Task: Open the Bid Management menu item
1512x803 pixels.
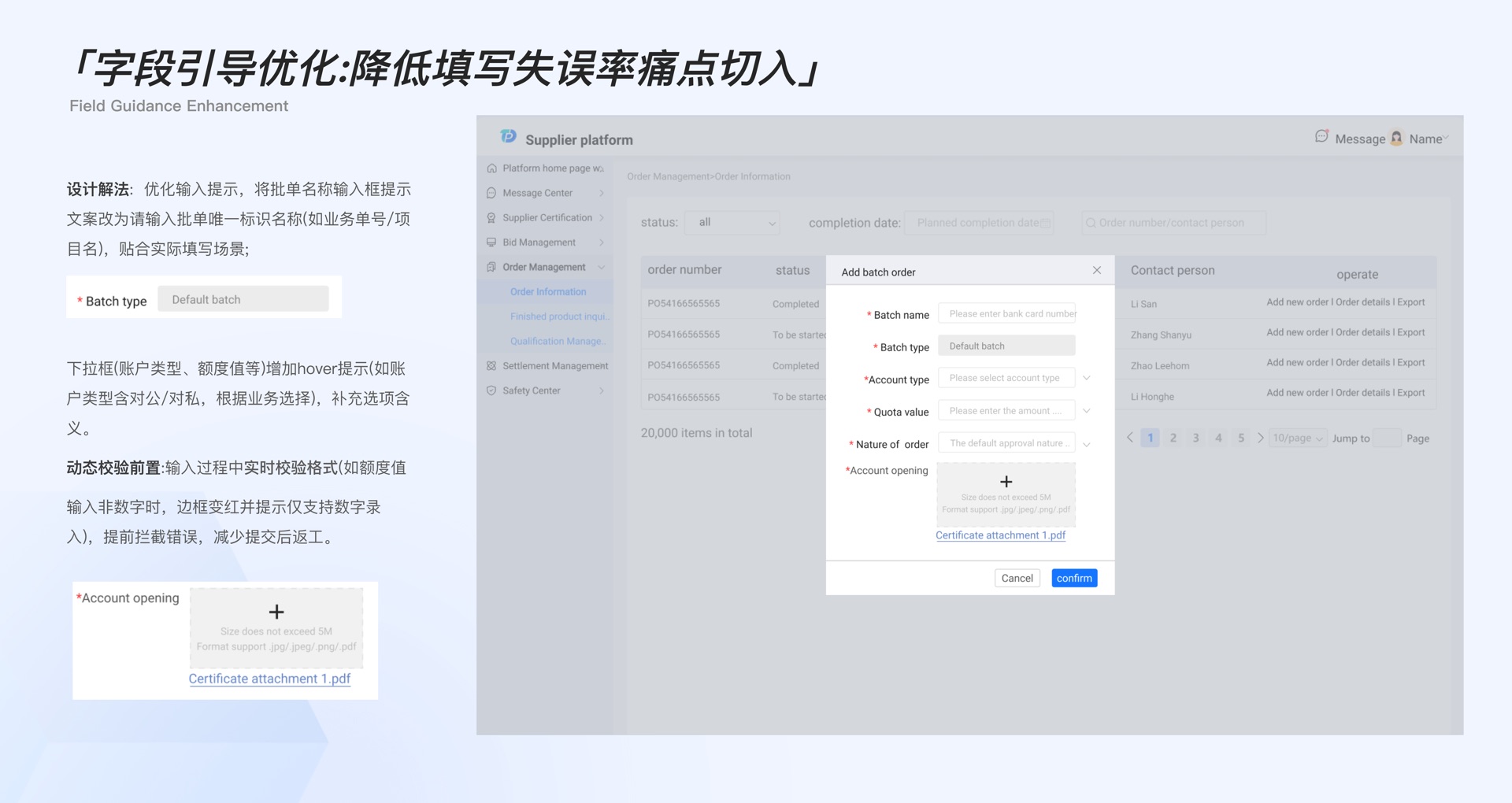Action: (x=539, y=242)
